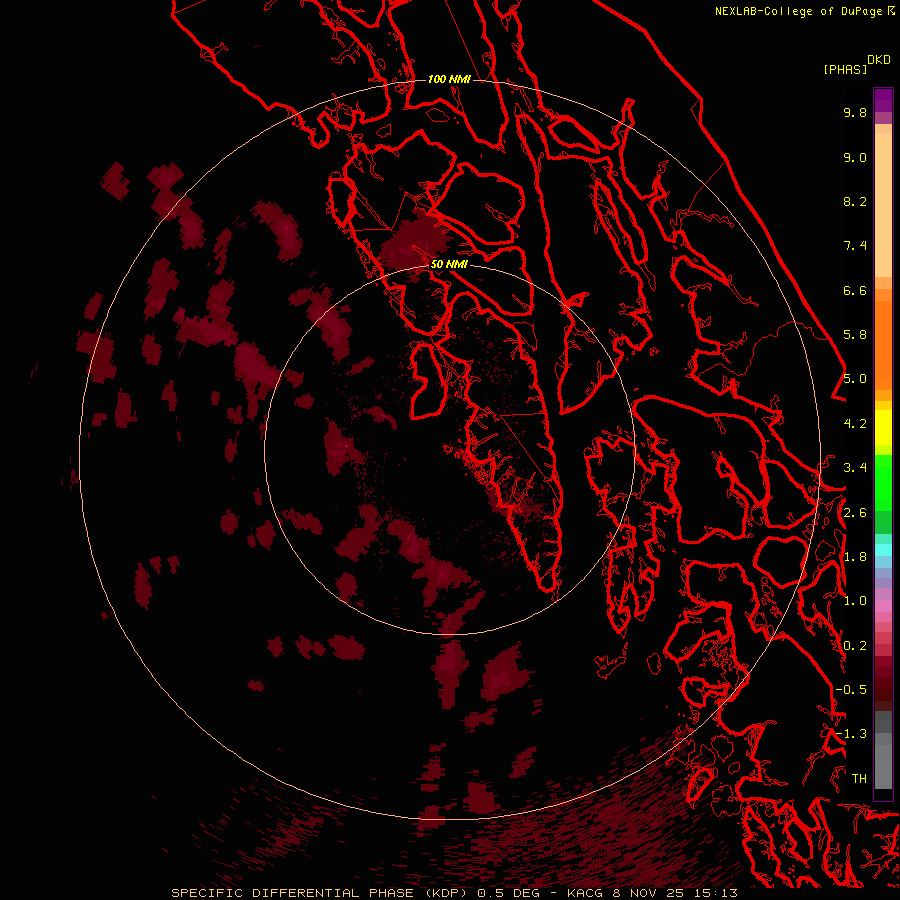Viewport: 900px width, 900px height.
Task: Click the DKD product code label
Action: point(879,60)
